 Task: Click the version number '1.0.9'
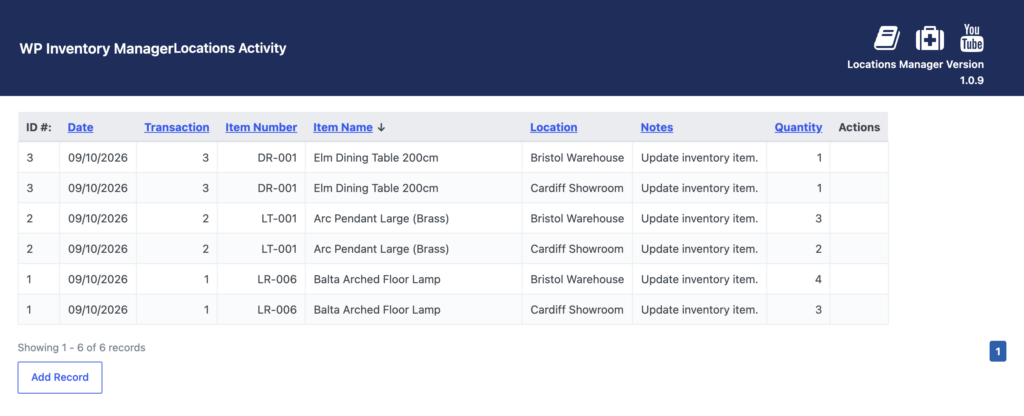coord(971,81)
